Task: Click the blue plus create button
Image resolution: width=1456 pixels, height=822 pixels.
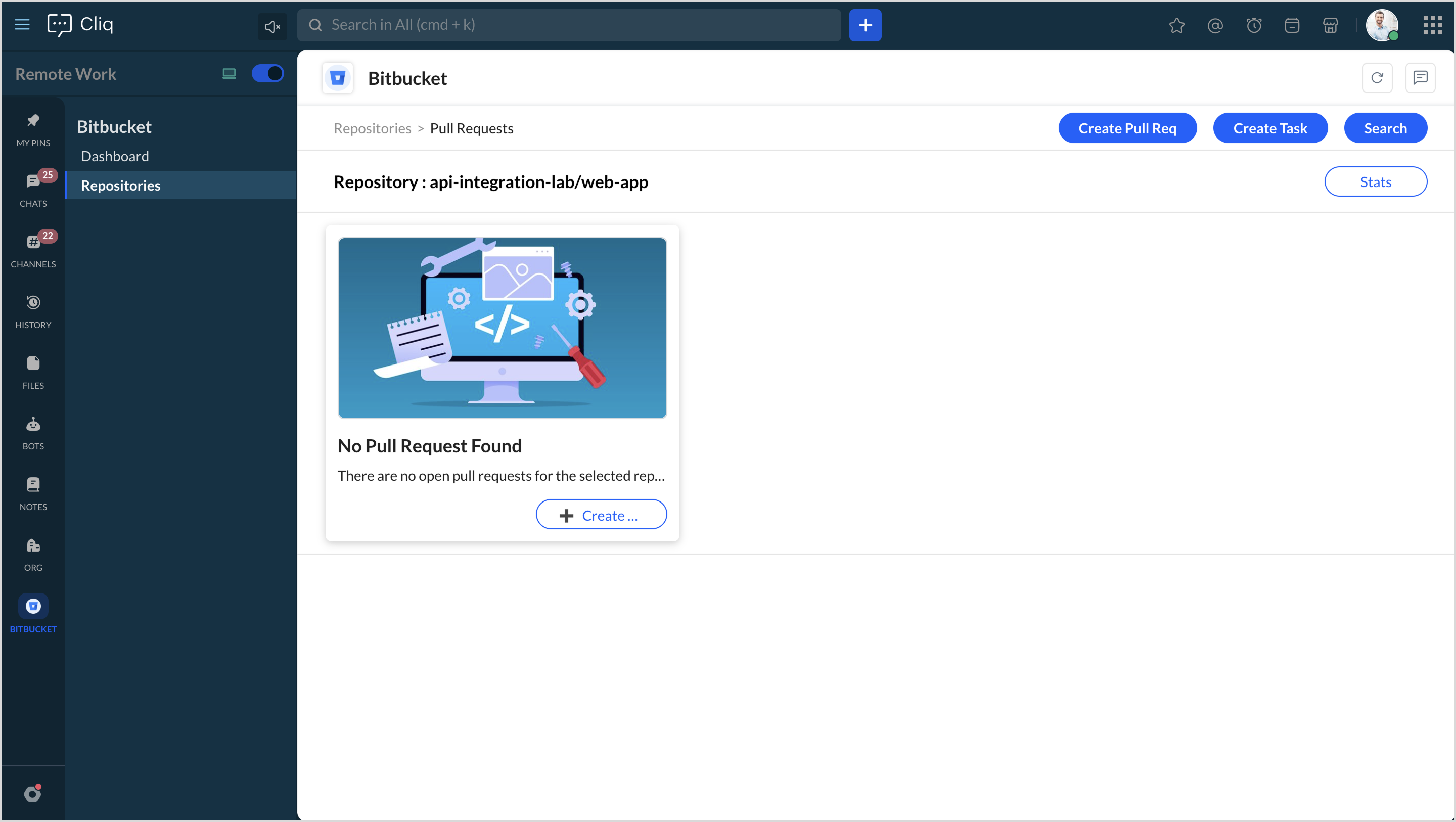Action: (865, 25)
